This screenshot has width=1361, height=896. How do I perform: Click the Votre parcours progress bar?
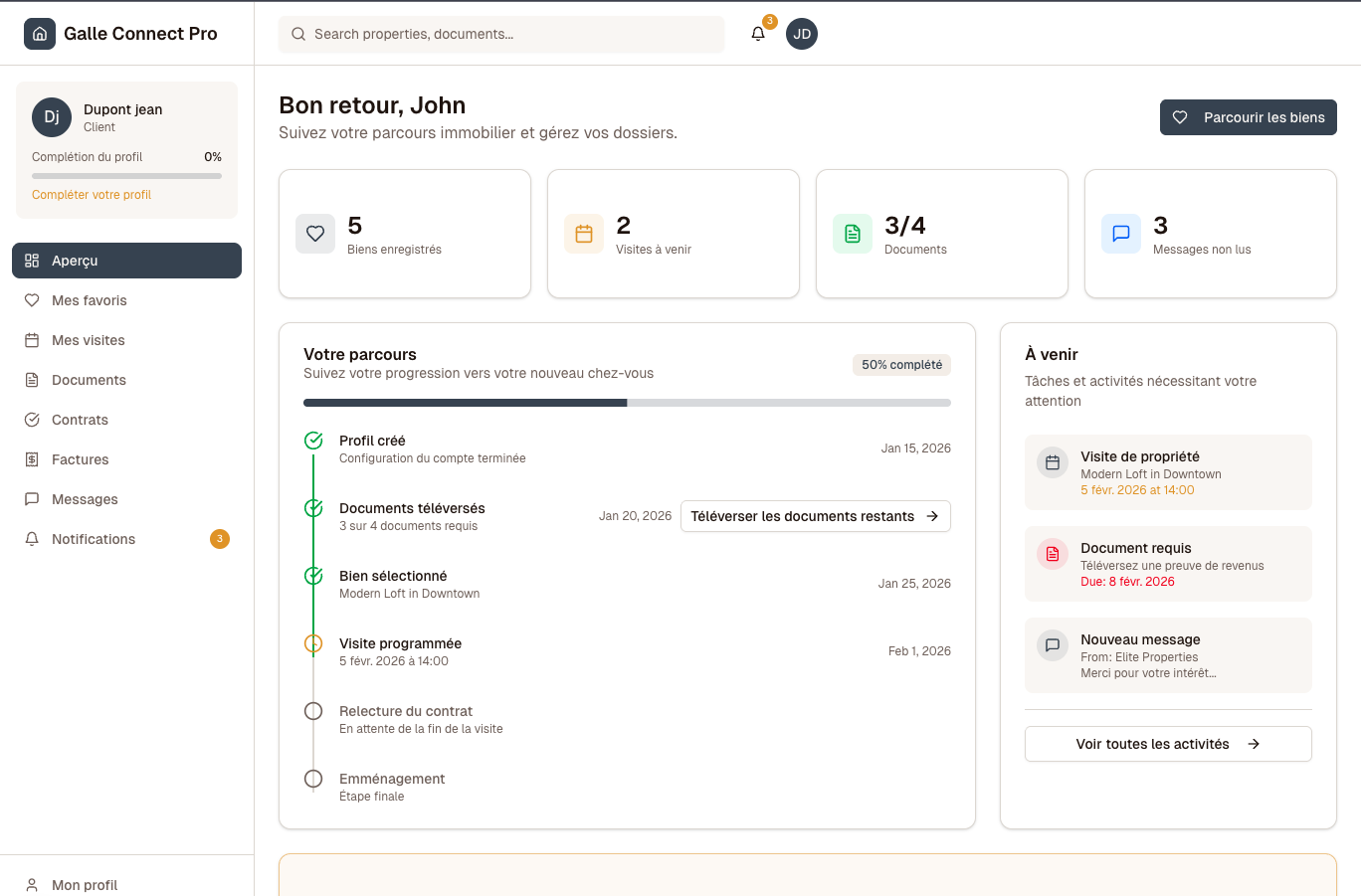[x=627, y=403]
